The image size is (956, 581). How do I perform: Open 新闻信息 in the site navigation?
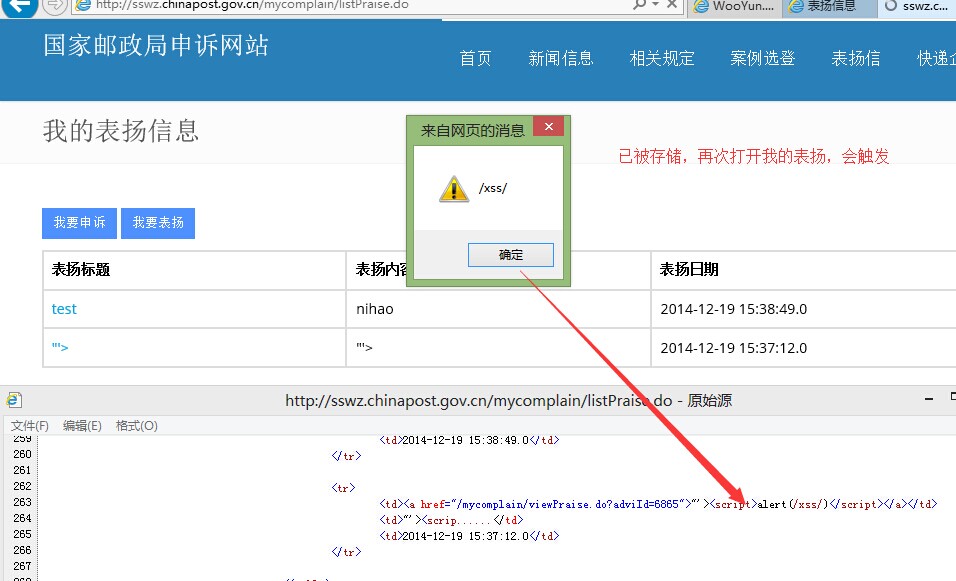tap(560, 59)
